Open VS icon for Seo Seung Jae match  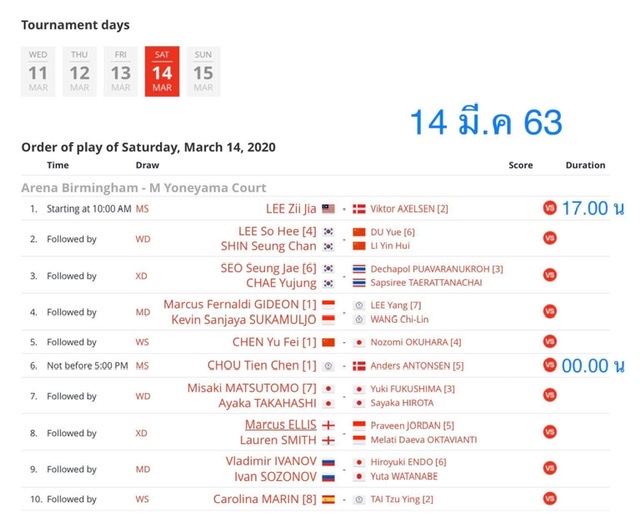point(549,275)
